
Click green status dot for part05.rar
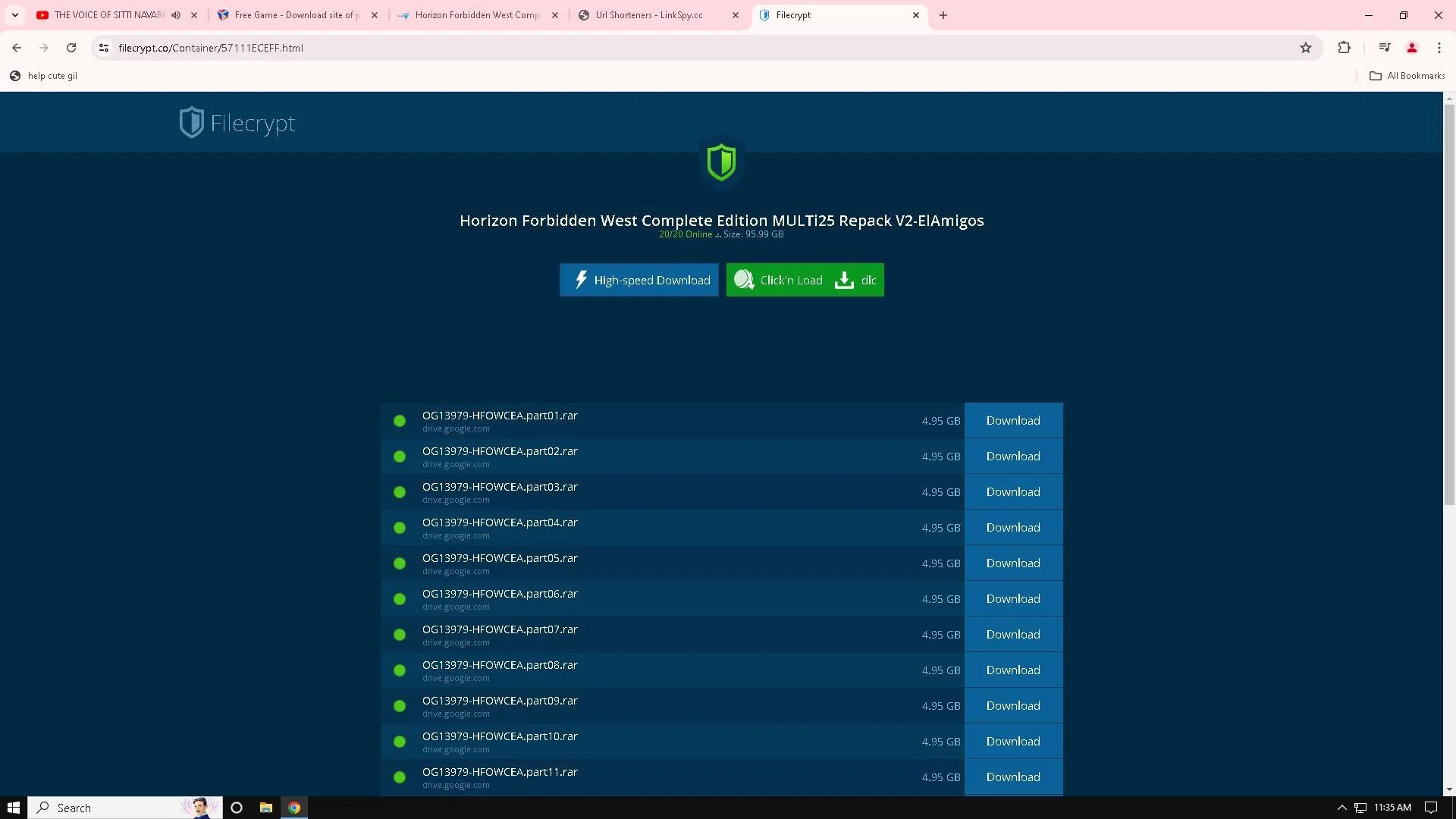pyautogui.click(x=400, y=563)
